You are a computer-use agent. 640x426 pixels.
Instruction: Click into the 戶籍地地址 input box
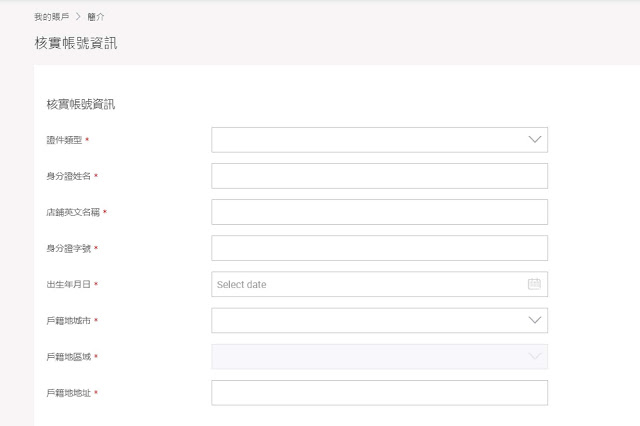pos(379,393)
